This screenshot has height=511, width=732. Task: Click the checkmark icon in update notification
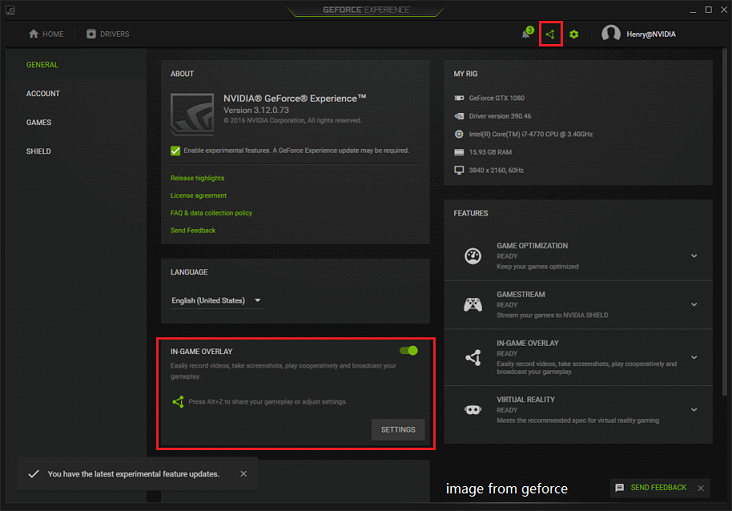click(x=34, y=474)
